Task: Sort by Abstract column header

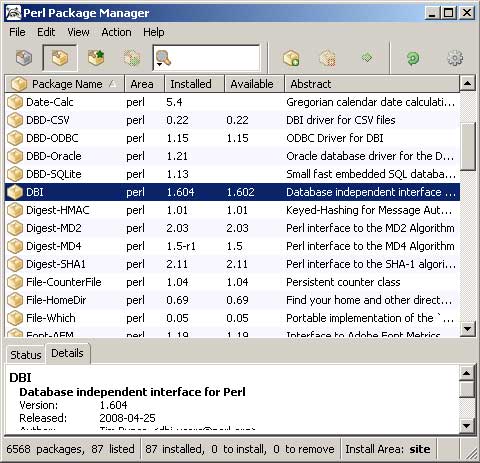Action: pos(372,84)
